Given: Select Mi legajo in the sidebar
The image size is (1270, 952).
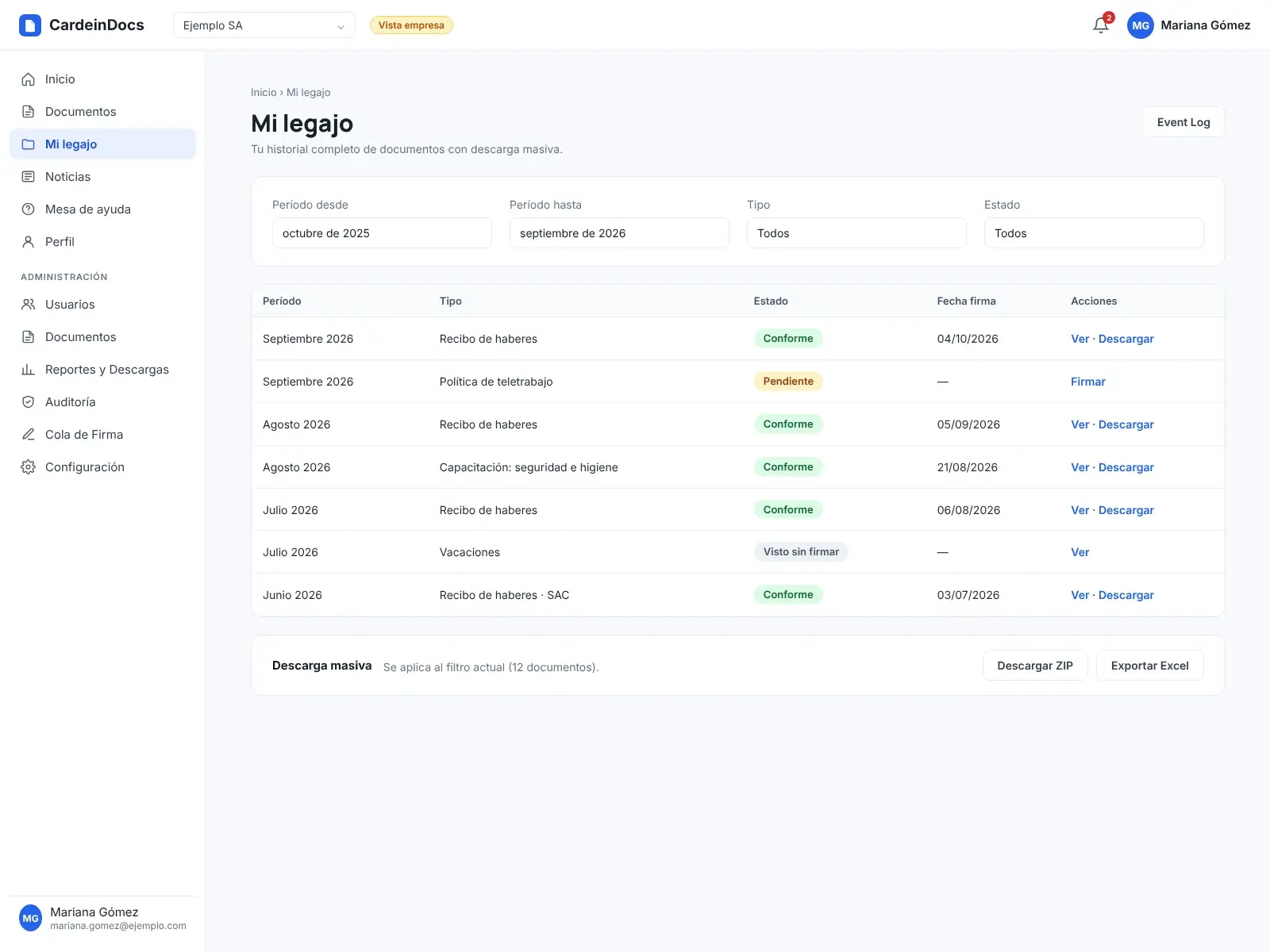Looking at the screenshot, I should click(102, 144).
